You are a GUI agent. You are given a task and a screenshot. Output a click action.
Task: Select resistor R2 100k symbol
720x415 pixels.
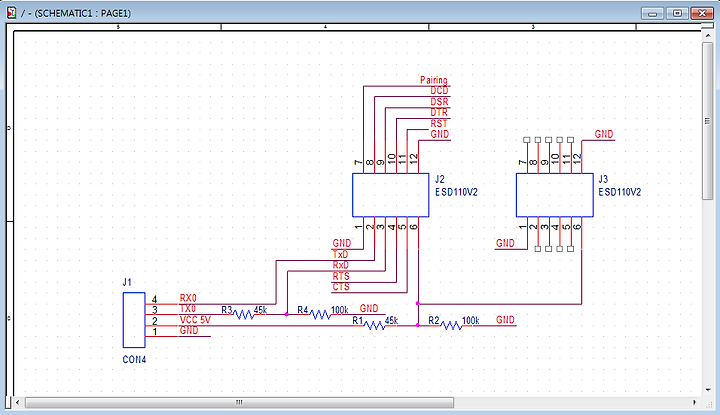pos(451,325)
